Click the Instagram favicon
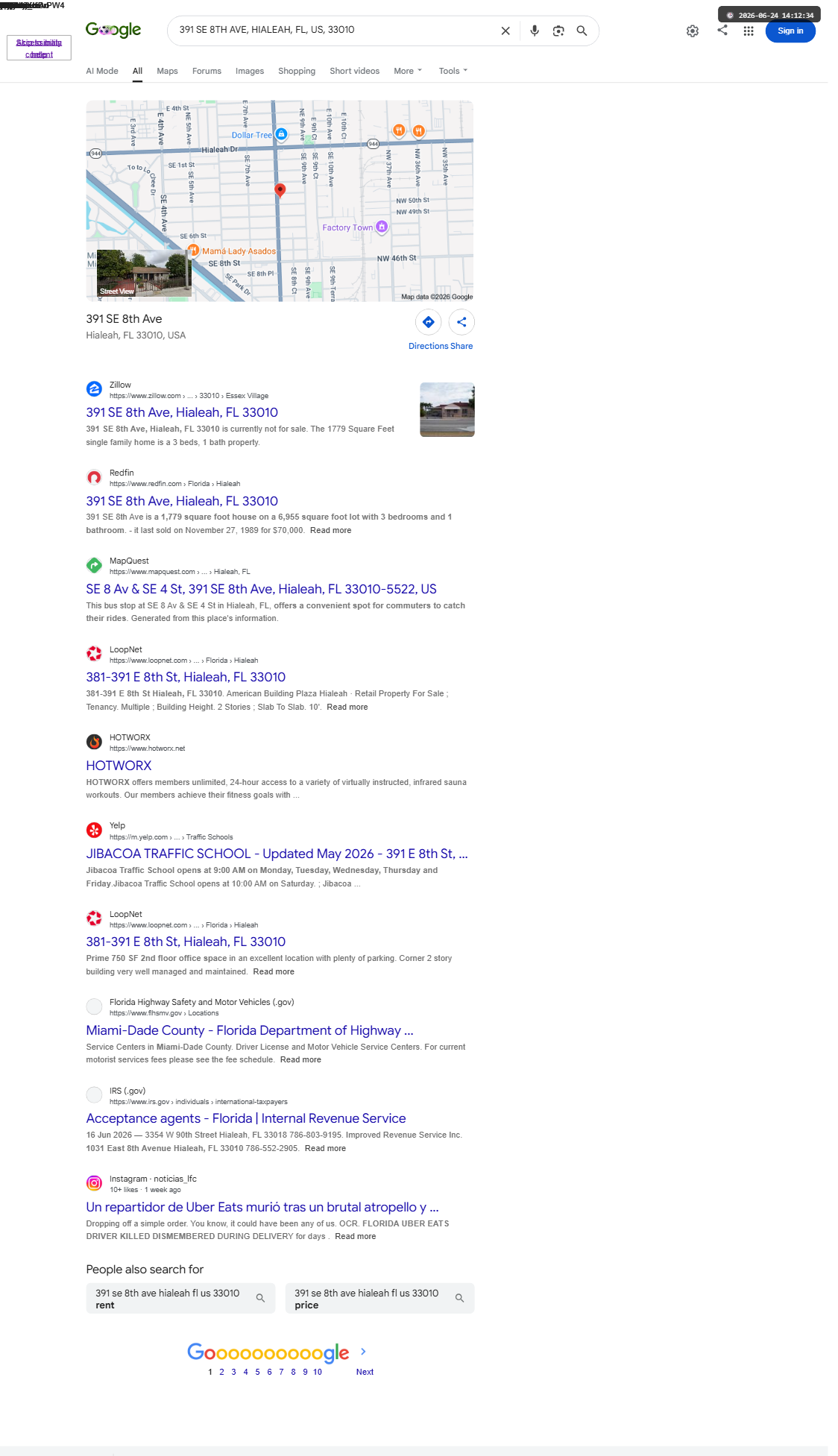838x1456 pixels. (x=95, y=1183)
